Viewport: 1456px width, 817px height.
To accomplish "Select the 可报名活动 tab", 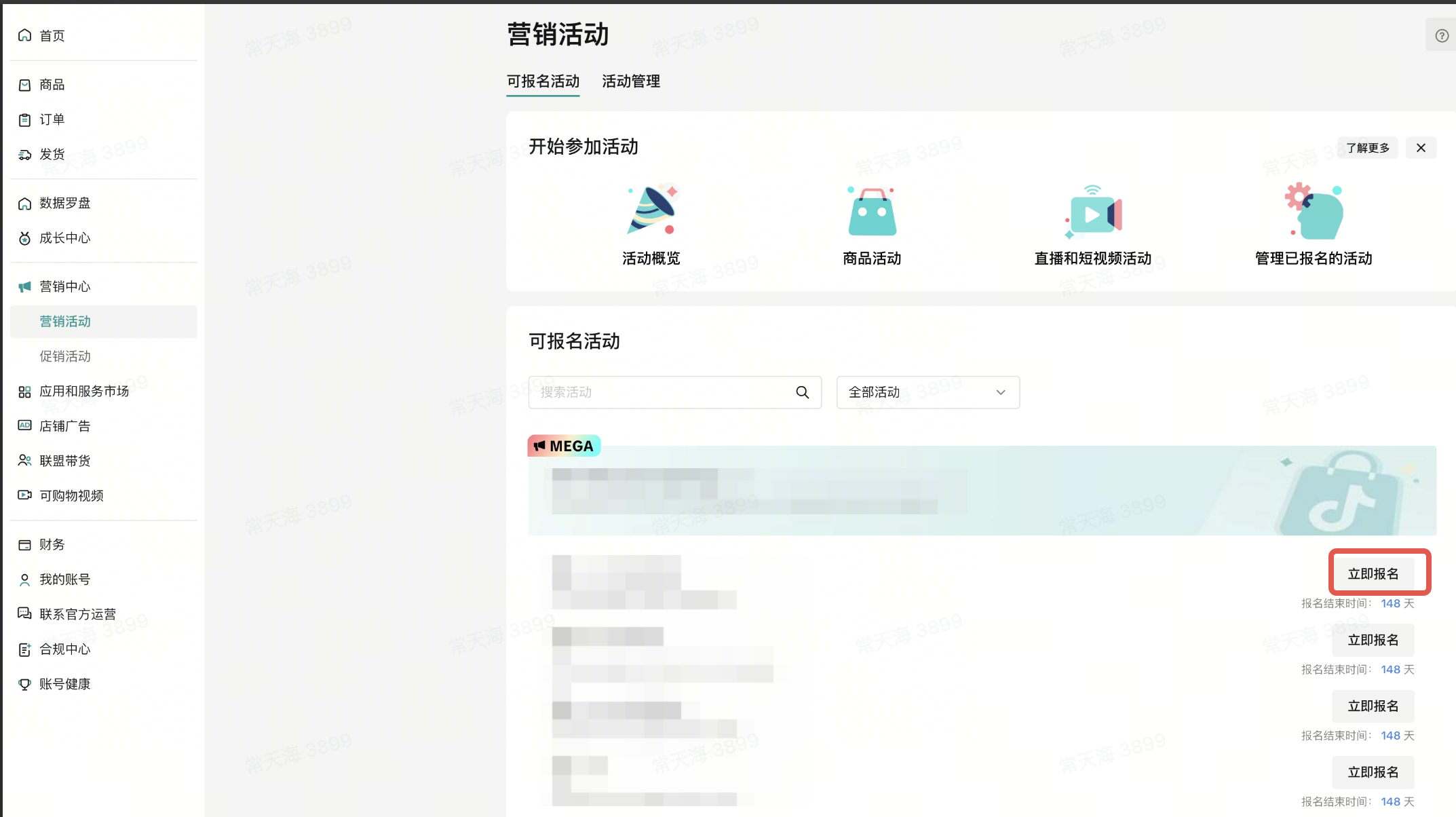I will pos(543,81).
